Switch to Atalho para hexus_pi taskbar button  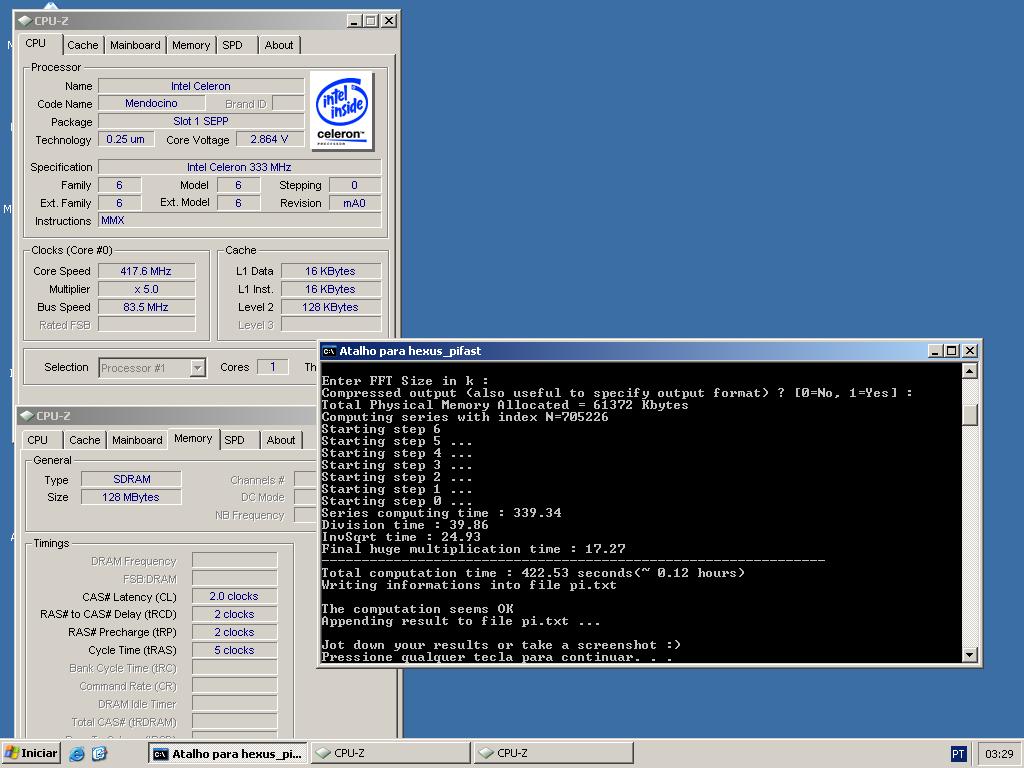[227, 754]
